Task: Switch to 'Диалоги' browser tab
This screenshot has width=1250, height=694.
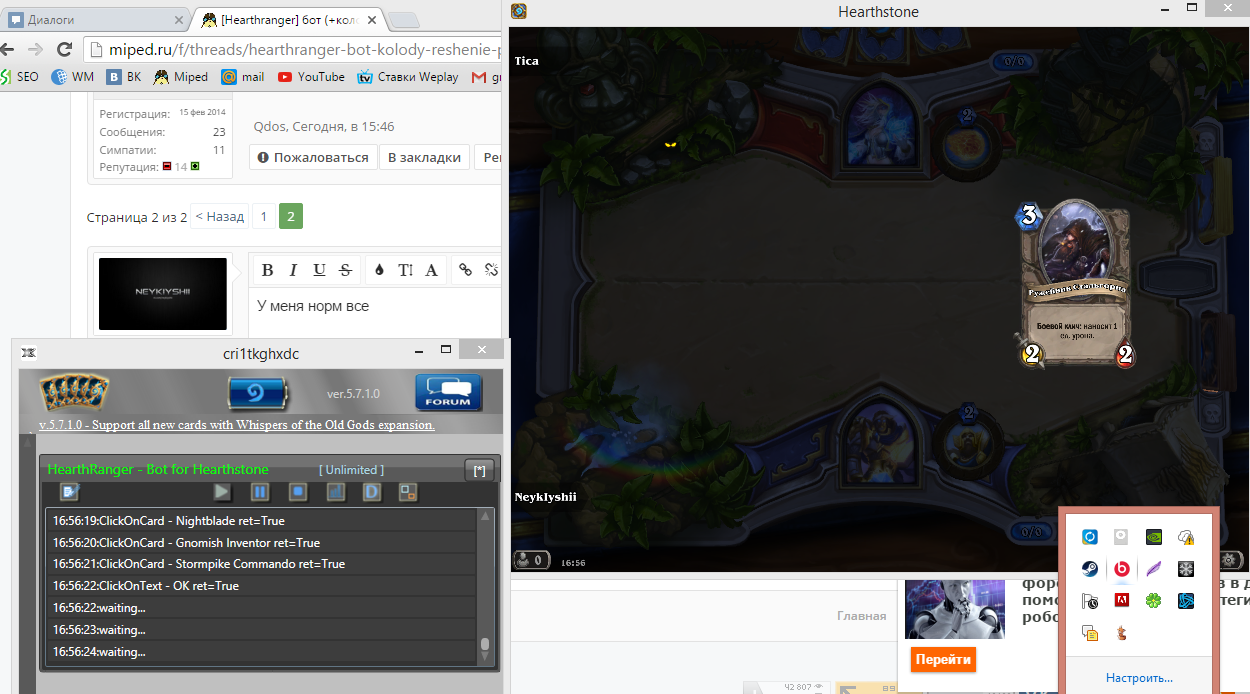Action: (x=95, y=19)
